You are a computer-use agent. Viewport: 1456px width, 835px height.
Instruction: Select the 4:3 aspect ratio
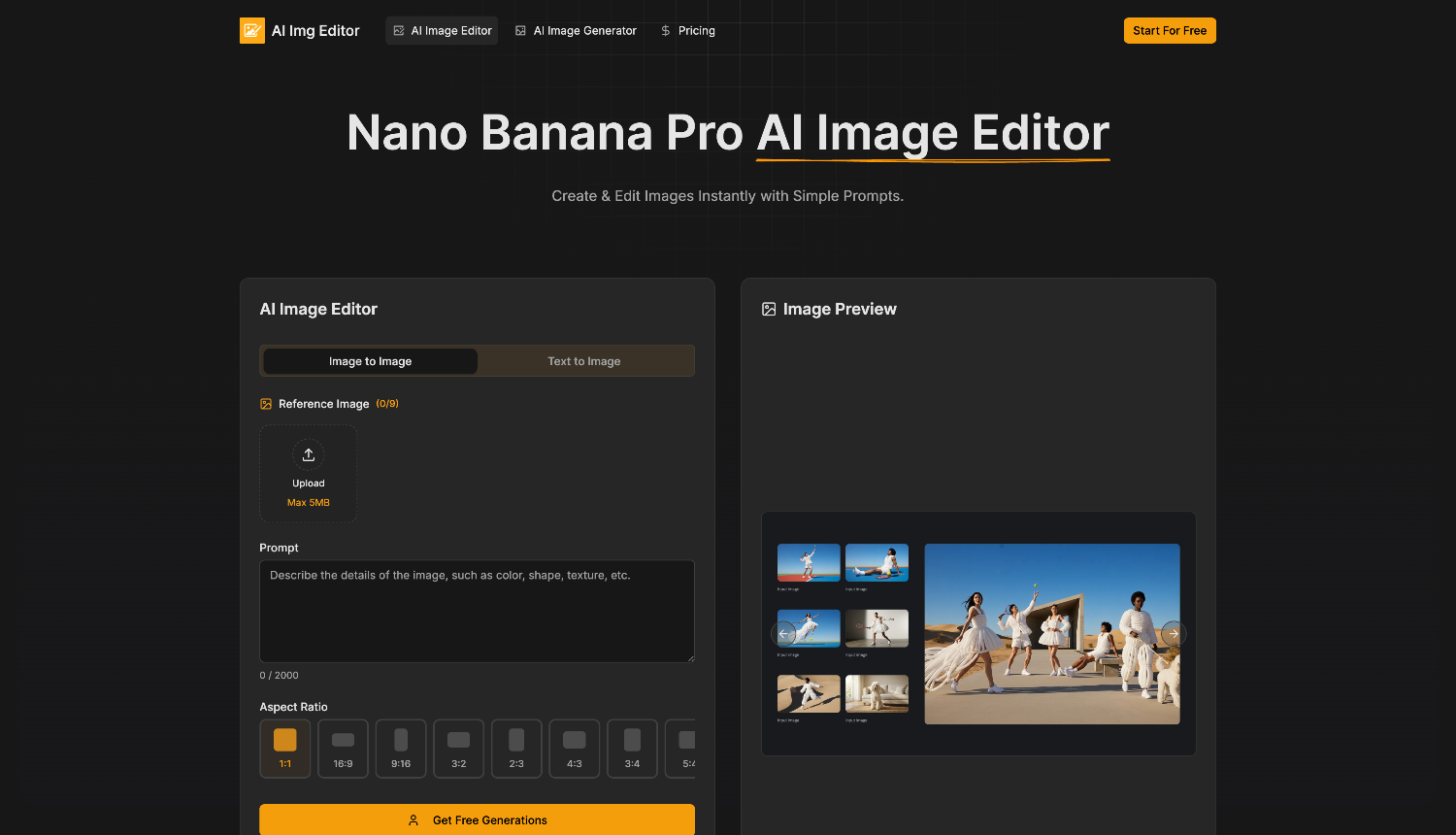[x=575, y=749]
